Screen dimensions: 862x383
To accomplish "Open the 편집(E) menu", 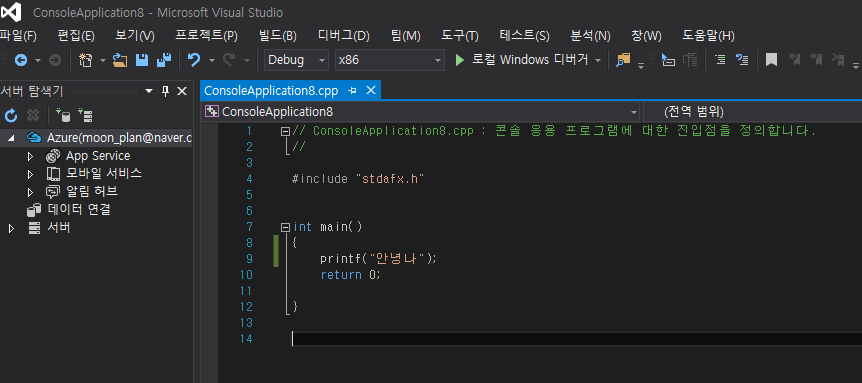I will coord(76,36).
